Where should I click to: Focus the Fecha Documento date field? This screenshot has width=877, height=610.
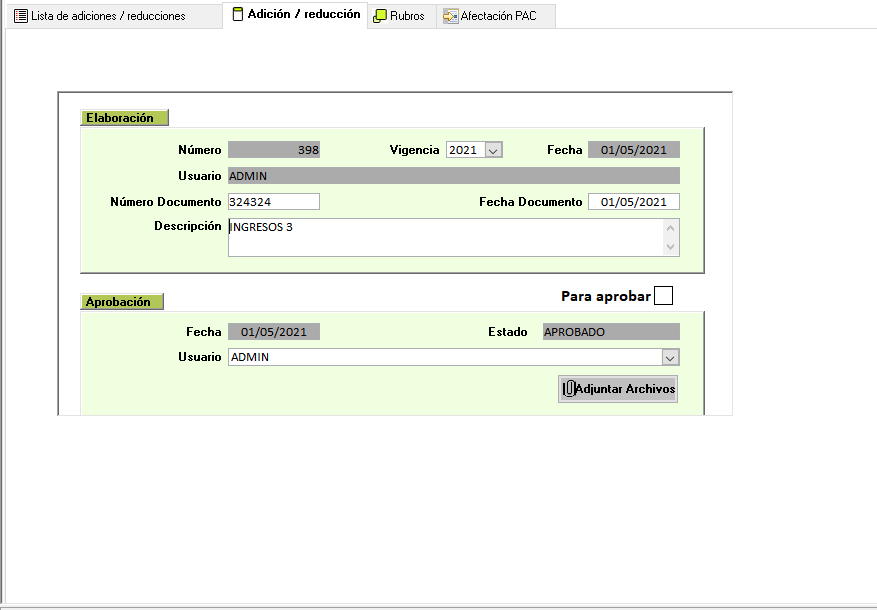(633, 202)
